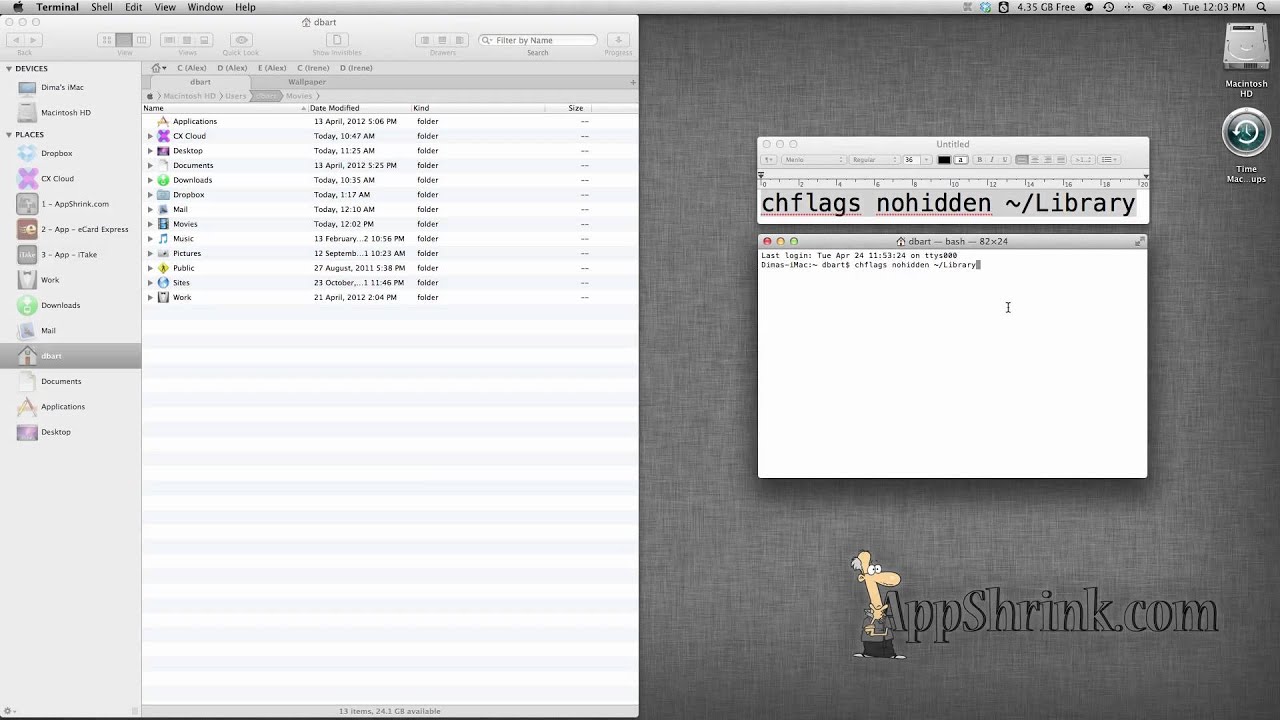Open the E (Alex) favorite shortcut
The height and width of the screenshot is (720, 1280).
point(272,68)
